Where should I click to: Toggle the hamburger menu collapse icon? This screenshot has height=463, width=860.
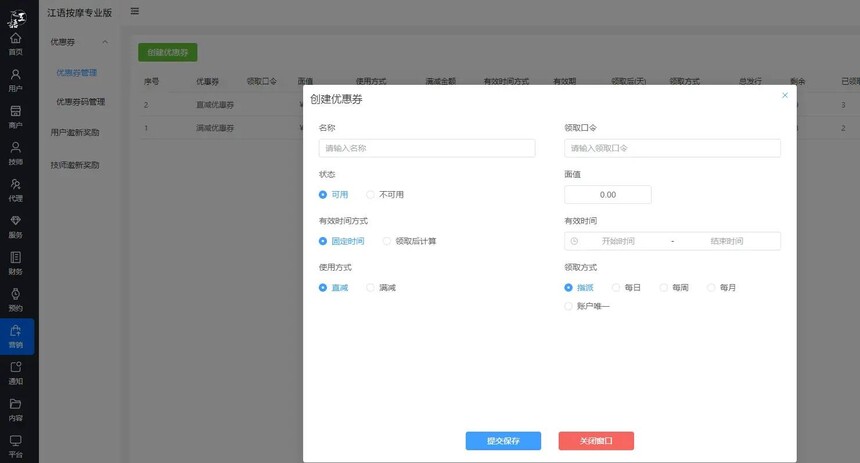(x=135, y=12)
